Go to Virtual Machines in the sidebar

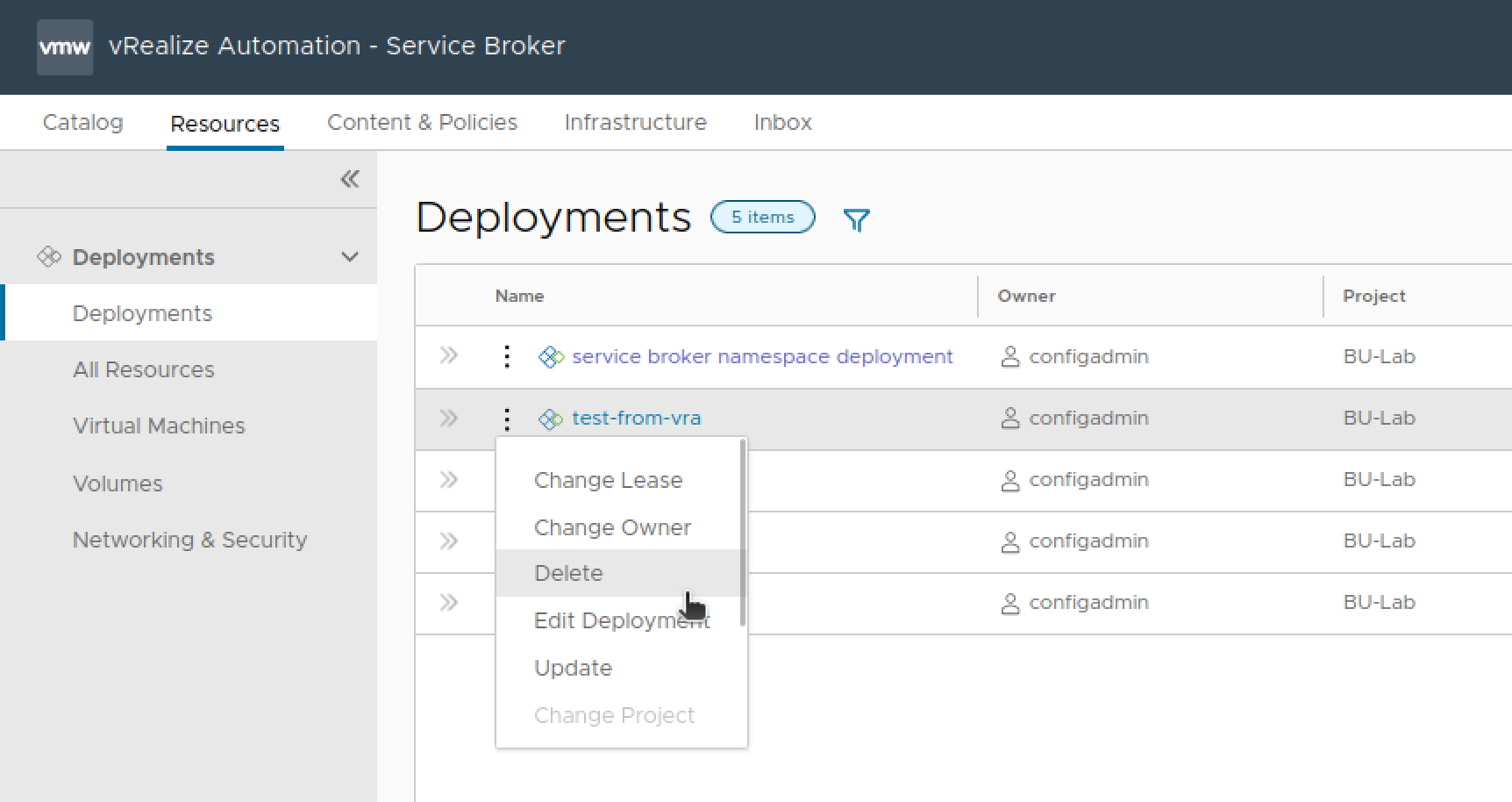click(x=159, y=426)
